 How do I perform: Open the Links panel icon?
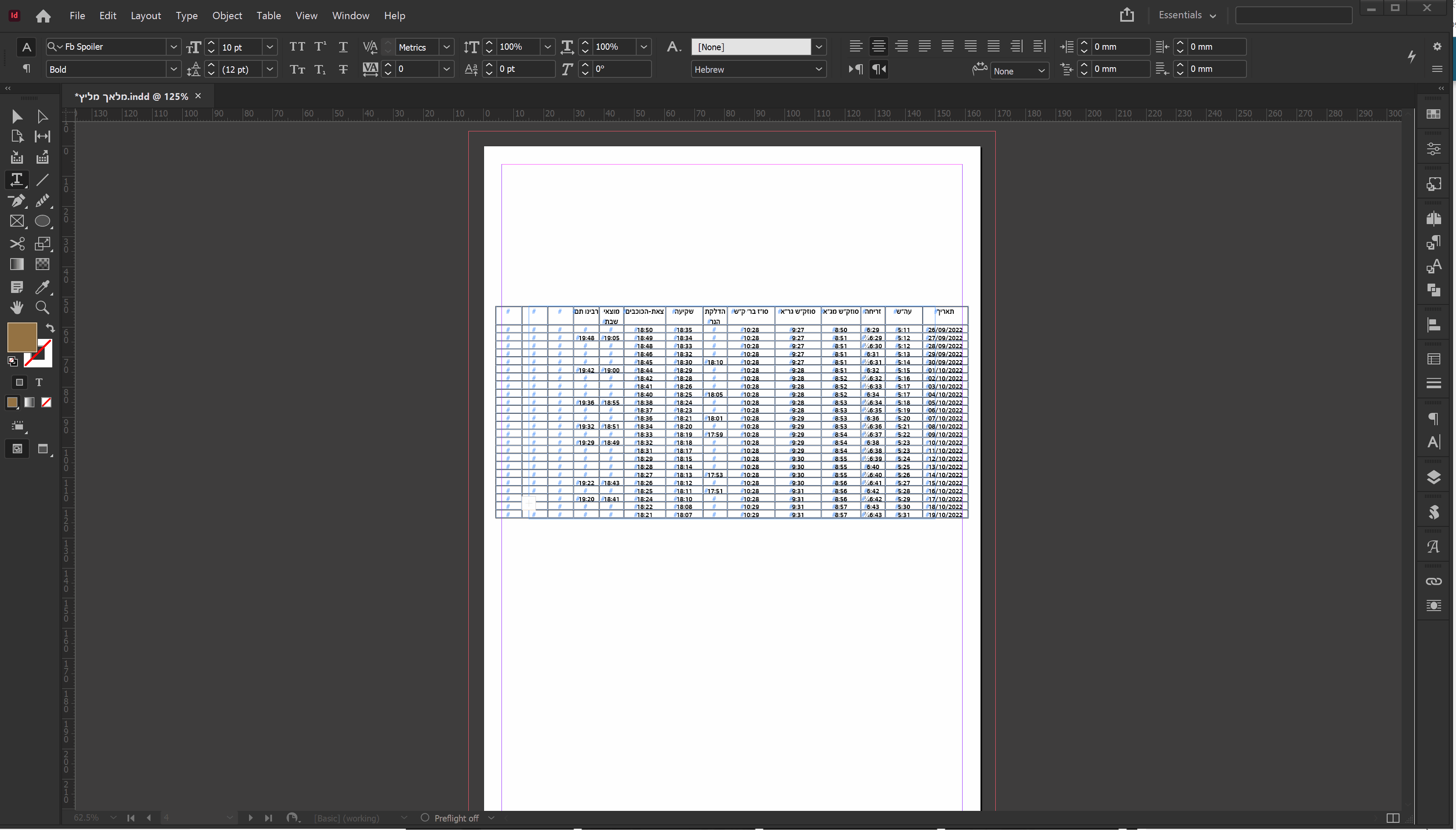click(x=1433, y=581)
